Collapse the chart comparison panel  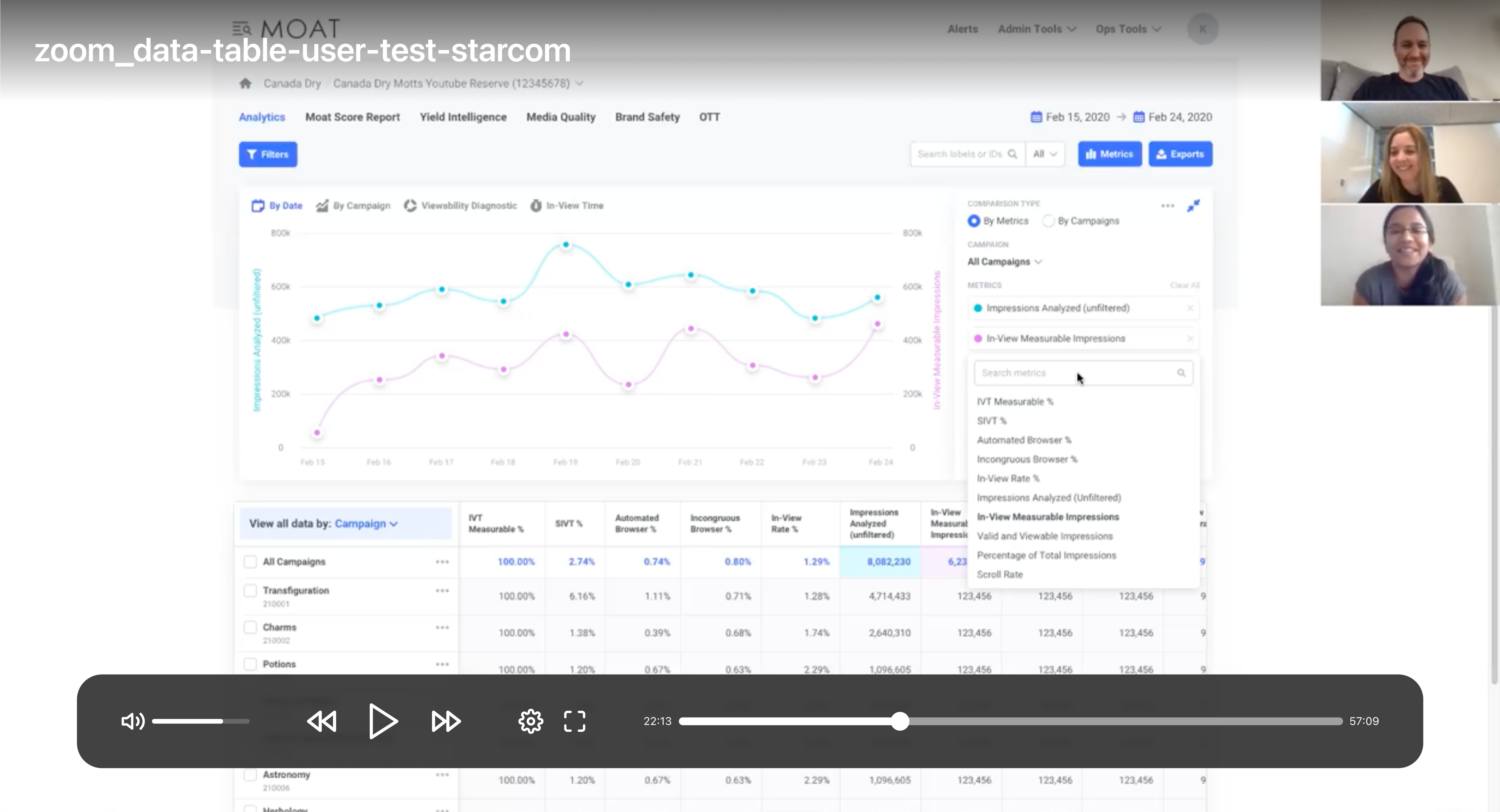(1193, 206)
